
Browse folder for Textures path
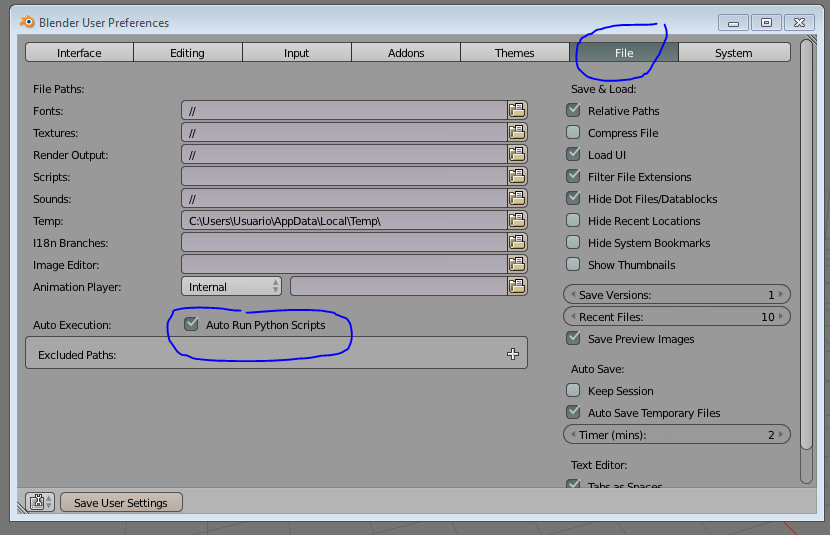(x=517, y=132)
